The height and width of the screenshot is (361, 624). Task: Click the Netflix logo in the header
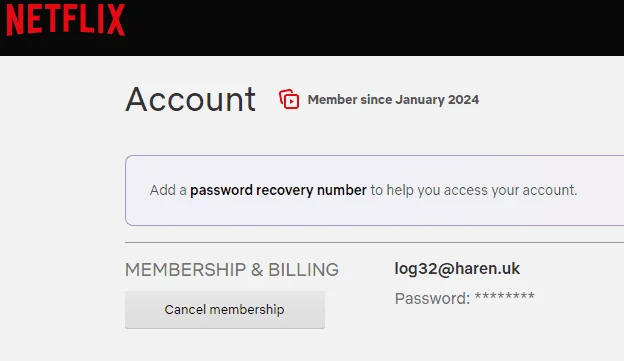[x=66, y=20]
